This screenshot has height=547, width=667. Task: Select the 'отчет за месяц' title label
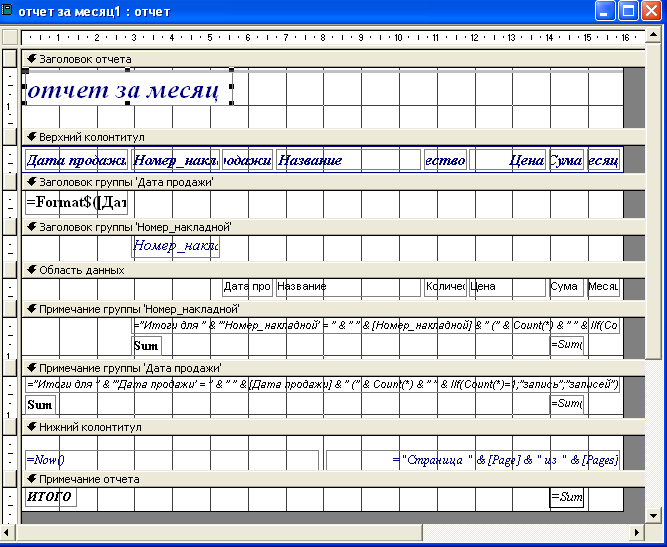click(x=129, y=87)
